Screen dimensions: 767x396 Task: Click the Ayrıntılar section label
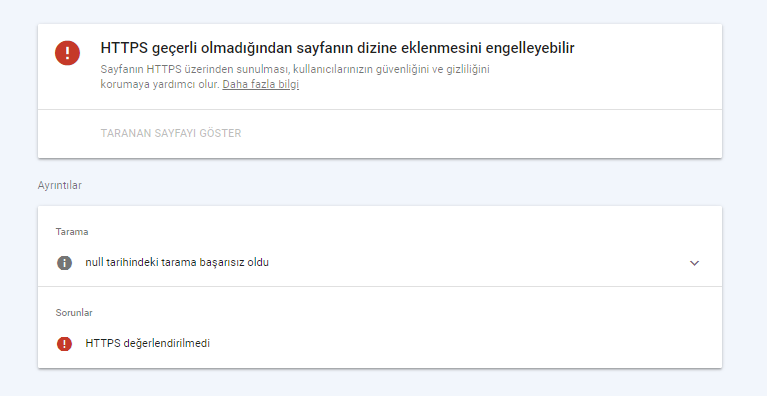tap(60, 185)
